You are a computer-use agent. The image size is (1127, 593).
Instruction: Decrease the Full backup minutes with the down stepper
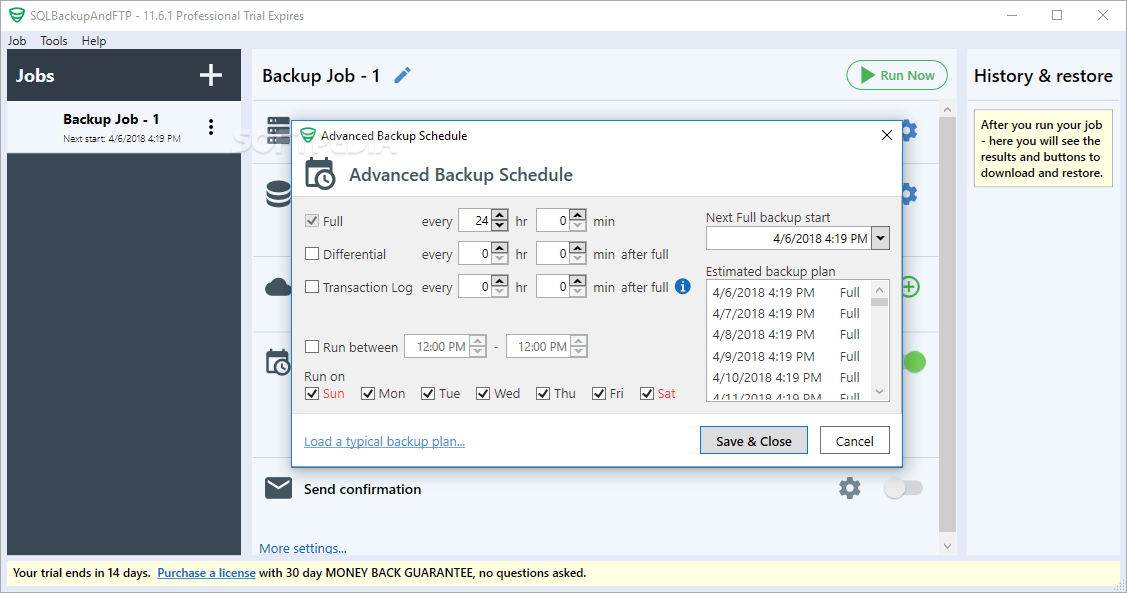[x=578, y=224]
